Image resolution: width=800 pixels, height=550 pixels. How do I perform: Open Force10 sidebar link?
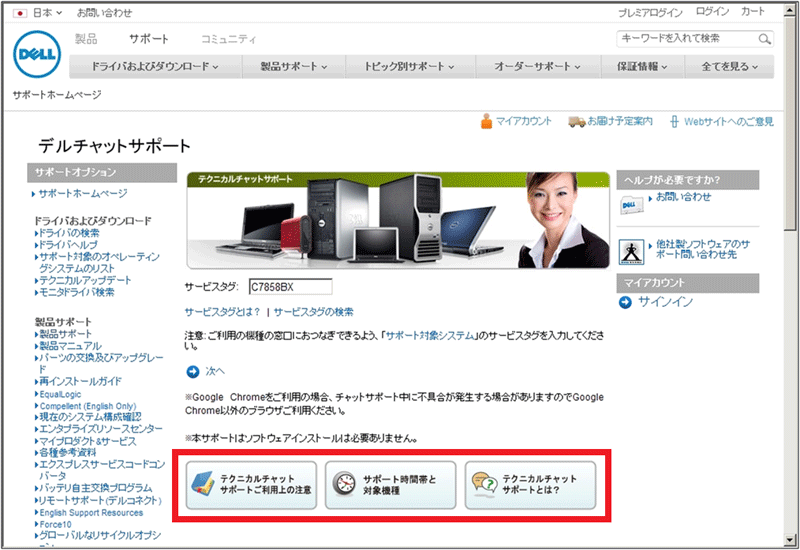click(x=56, y=524)
